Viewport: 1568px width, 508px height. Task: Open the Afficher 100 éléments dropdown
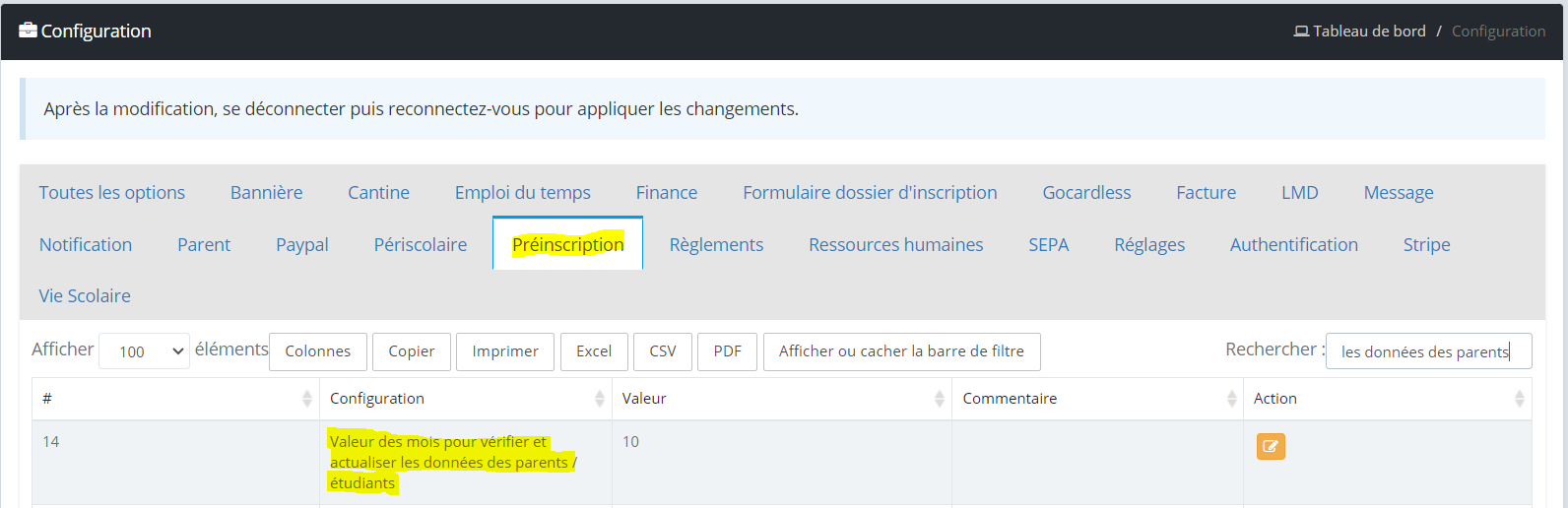[x=145, y=351]
